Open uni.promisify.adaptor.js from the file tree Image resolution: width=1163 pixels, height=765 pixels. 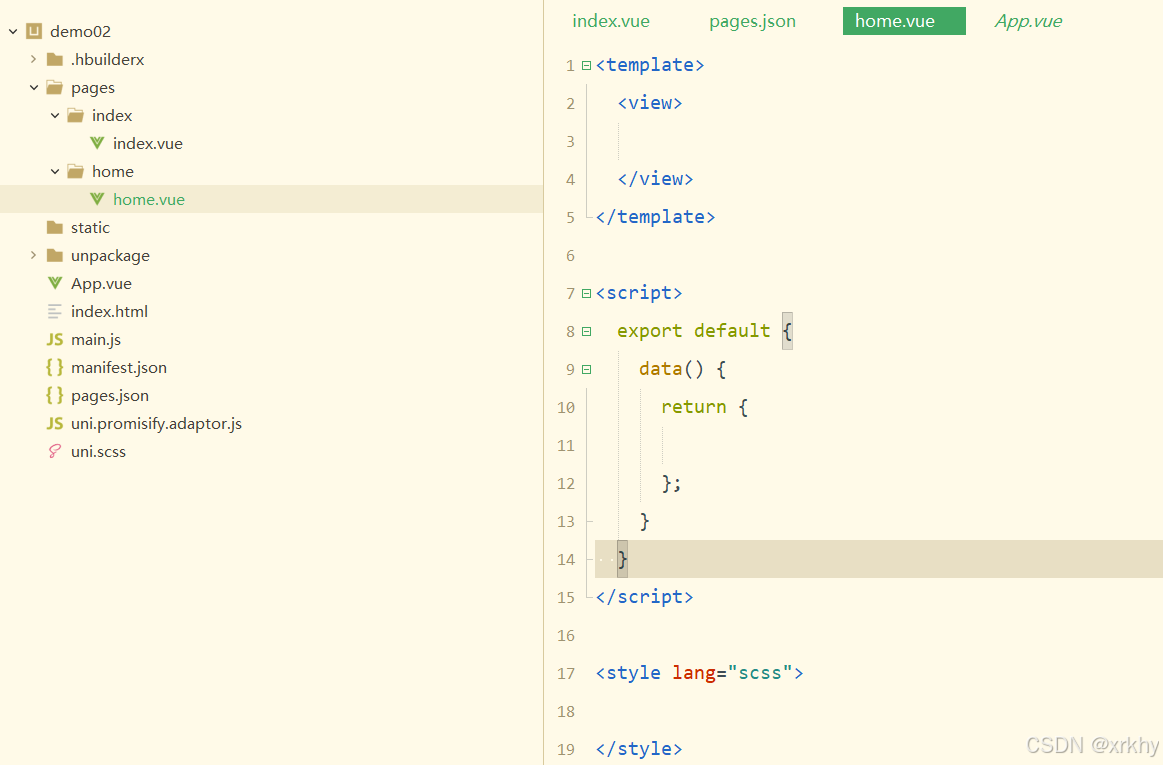pos(157,424)
